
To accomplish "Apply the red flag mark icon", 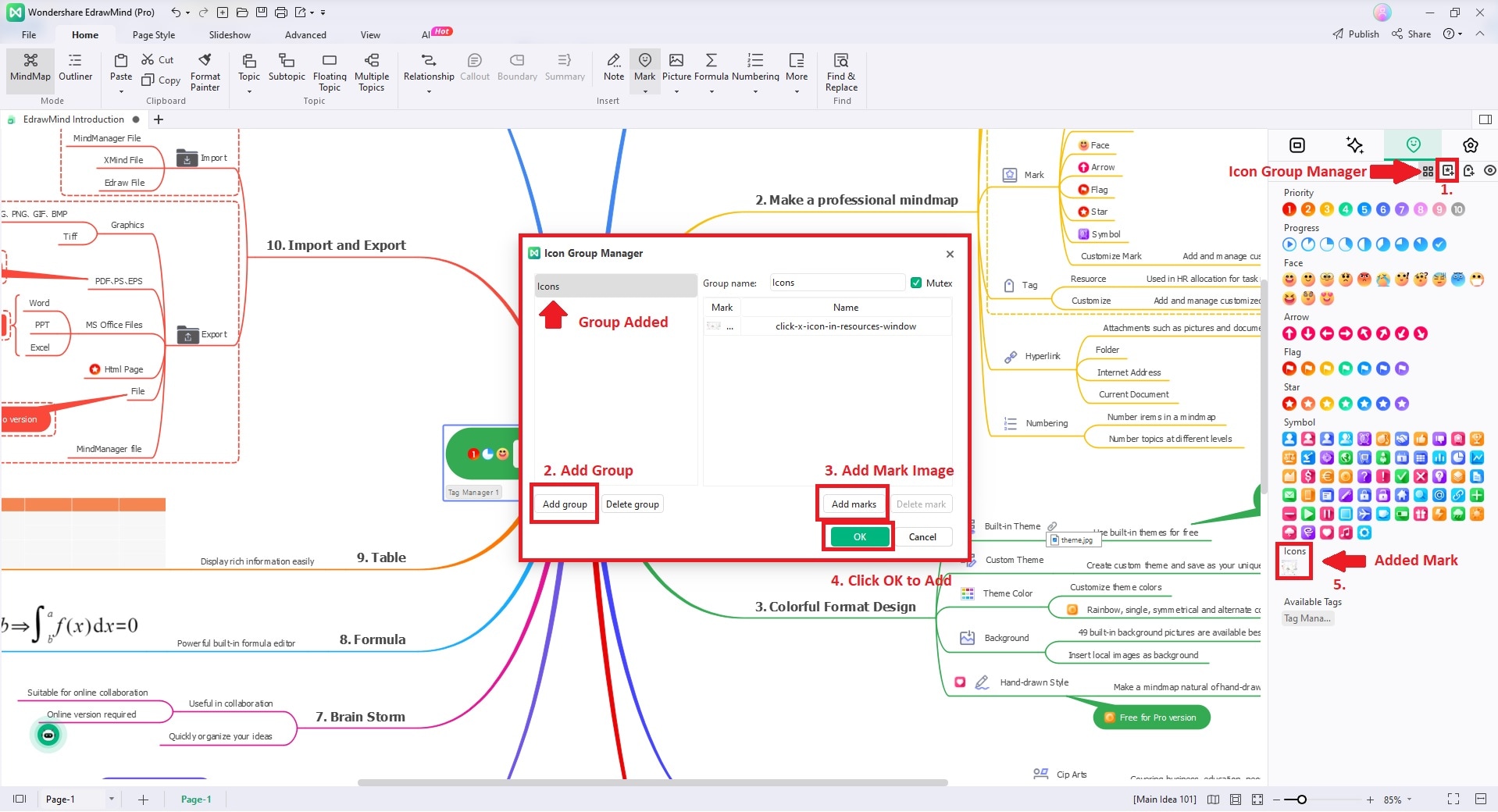I will pos(1289,369).
